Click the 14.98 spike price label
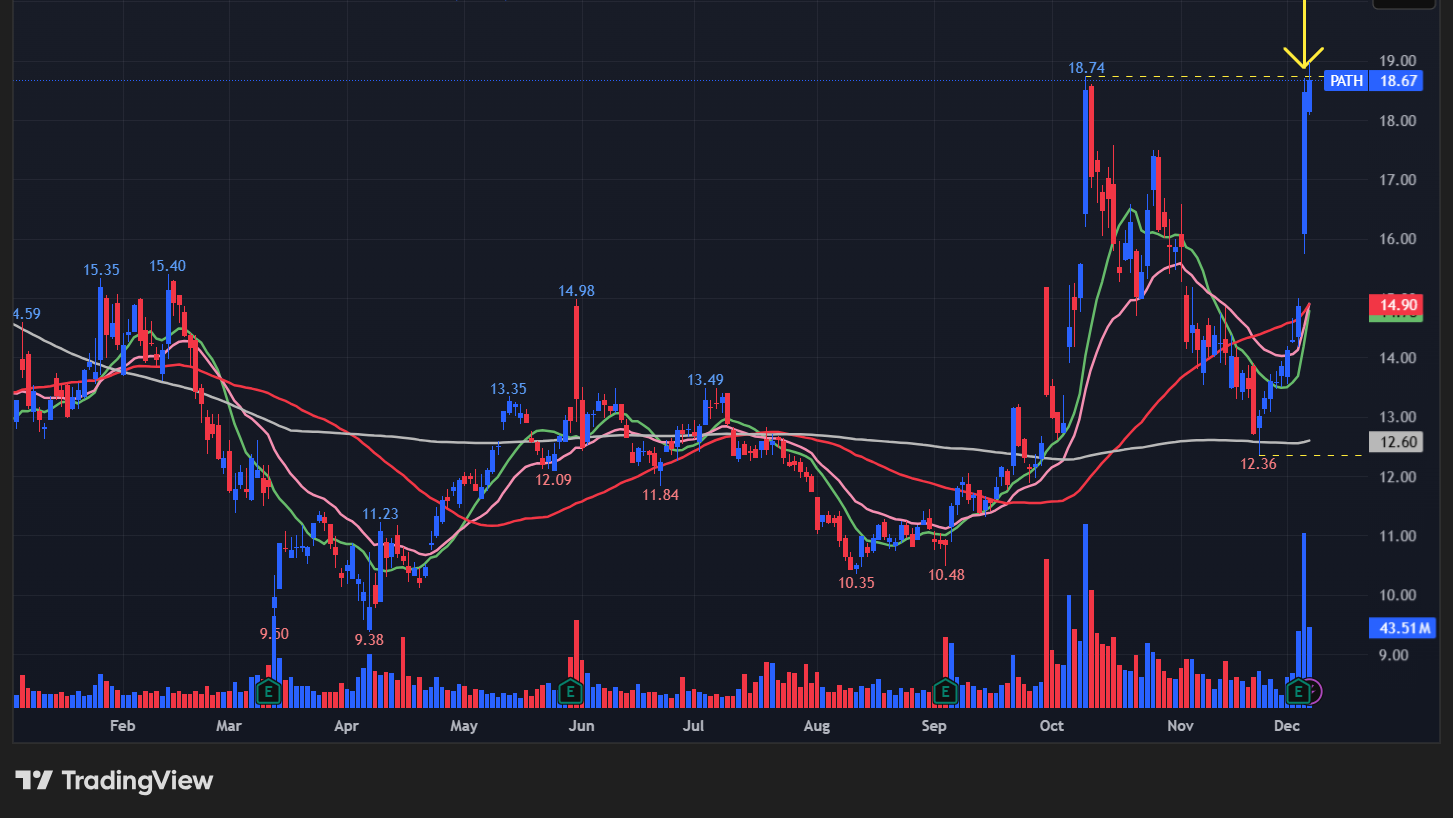The height and width of the screenshot is (818, 1453). 576,291
